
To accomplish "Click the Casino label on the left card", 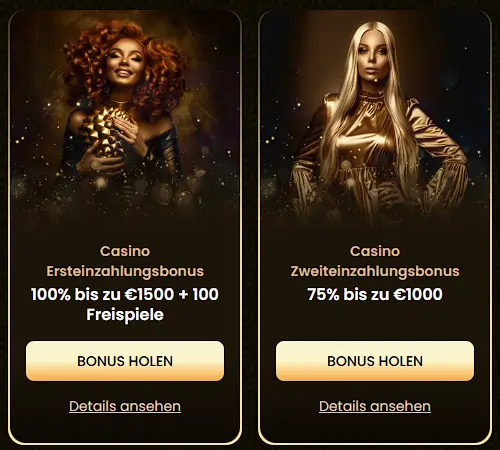I will click(125, 251).
